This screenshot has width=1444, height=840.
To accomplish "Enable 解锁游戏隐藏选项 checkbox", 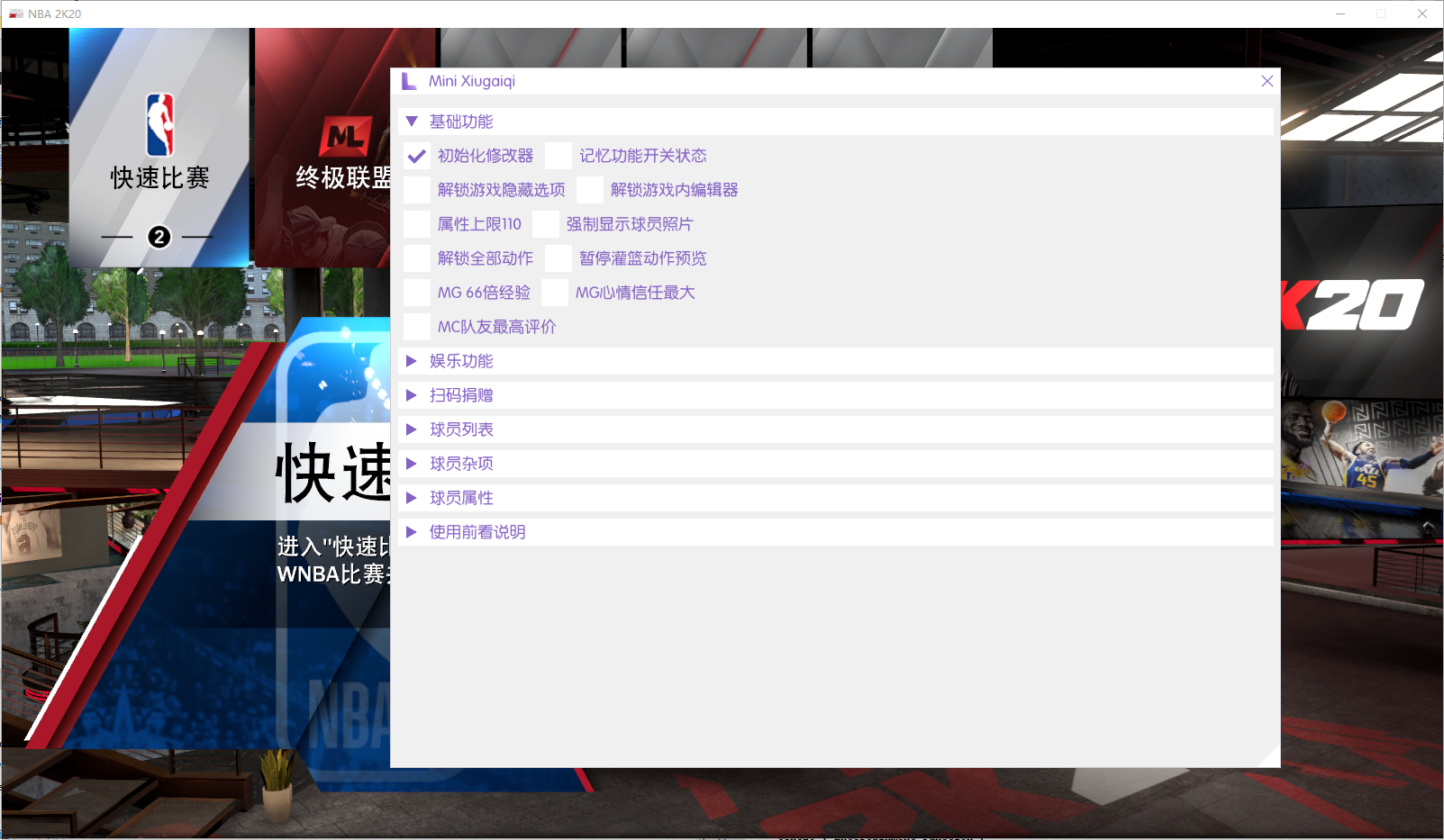I will pyautogui.click(x=417, y=190).
